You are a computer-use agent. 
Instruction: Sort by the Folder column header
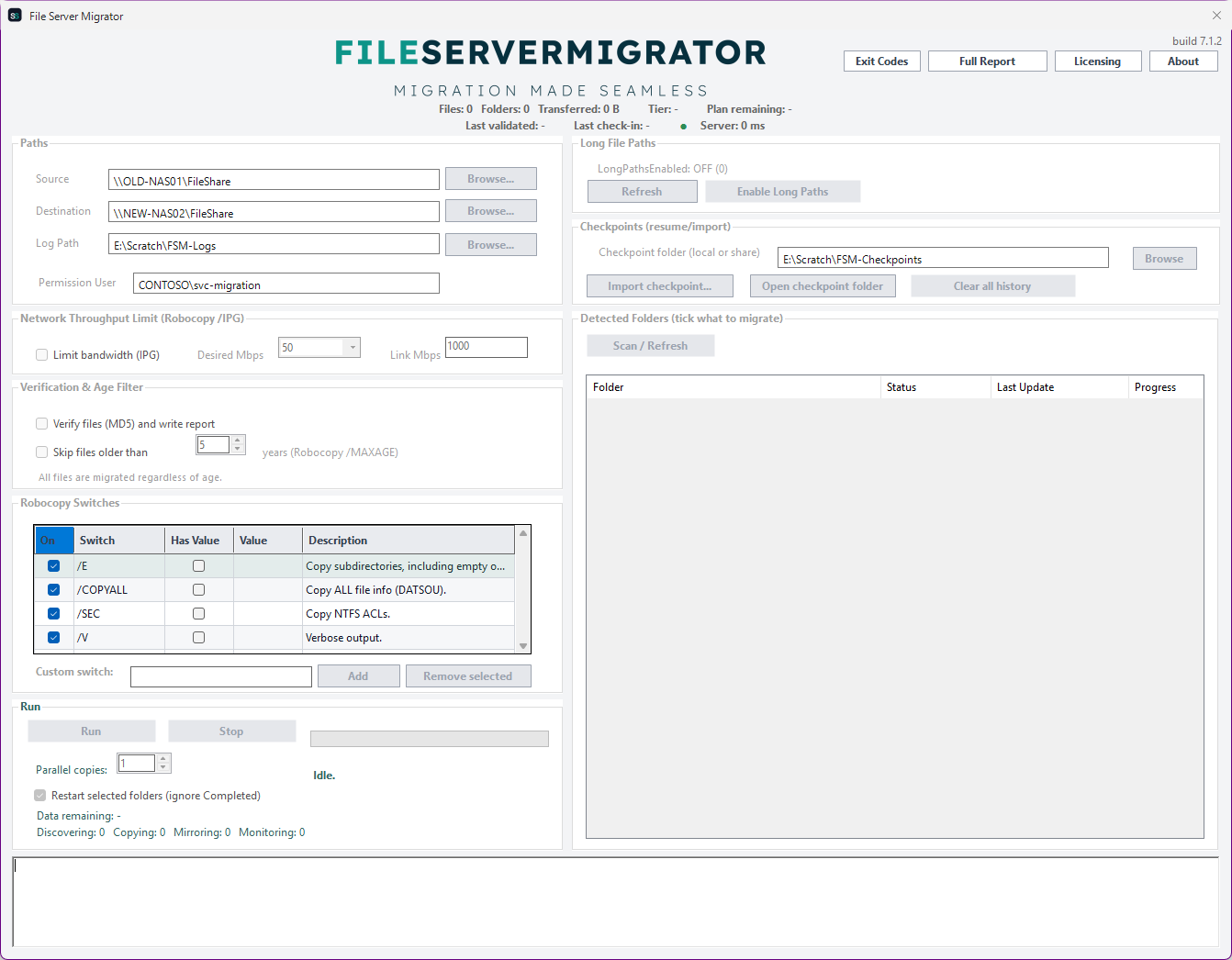734,387
